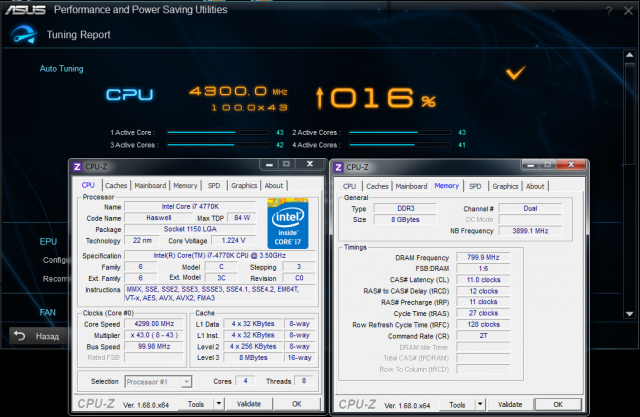Open the EPU section in ASUS report
Image resolution: width=640 pixels, height=417 pixels.
[48, 242]
